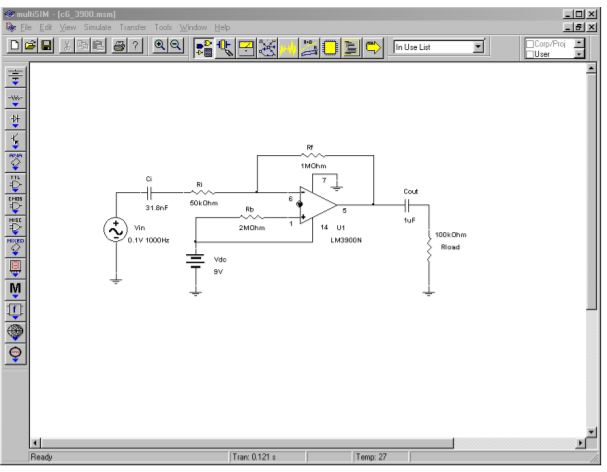Open the Tools menu
The height and width of the screenshot is (472, 607).
click(163, 27)
